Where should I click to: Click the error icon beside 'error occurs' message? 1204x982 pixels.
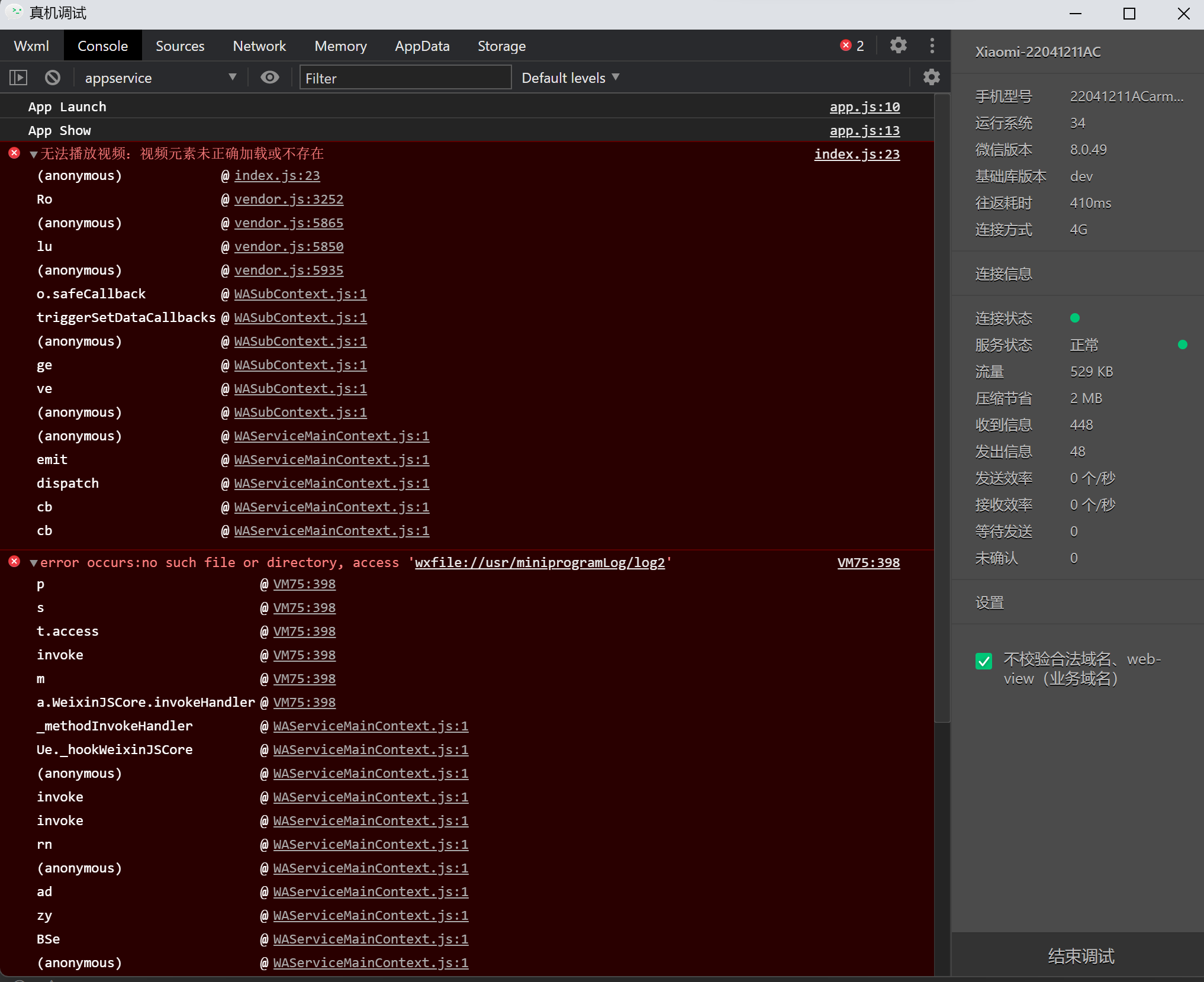(x=14, y=562)
